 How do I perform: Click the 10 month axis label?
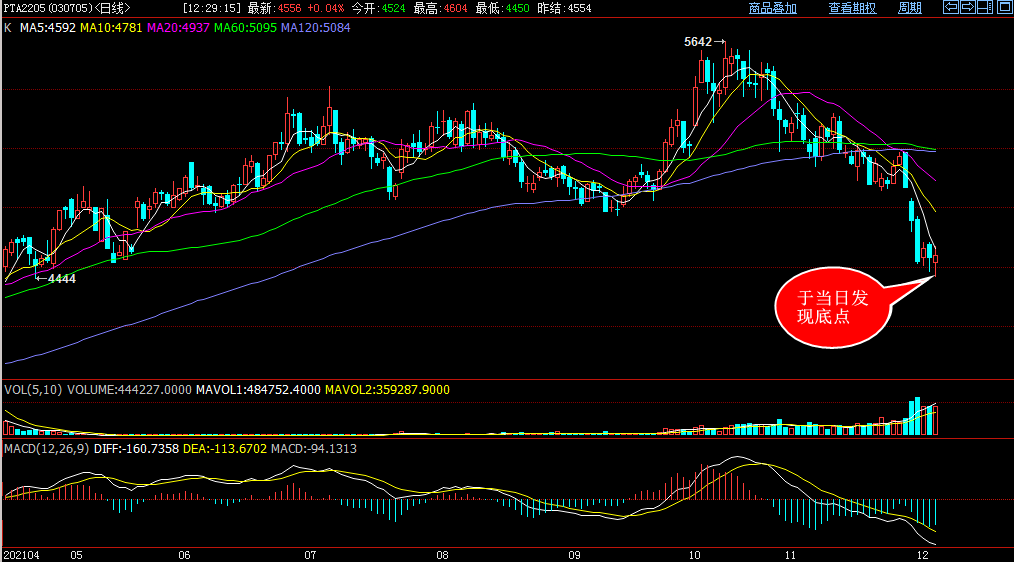pos(694,556)
